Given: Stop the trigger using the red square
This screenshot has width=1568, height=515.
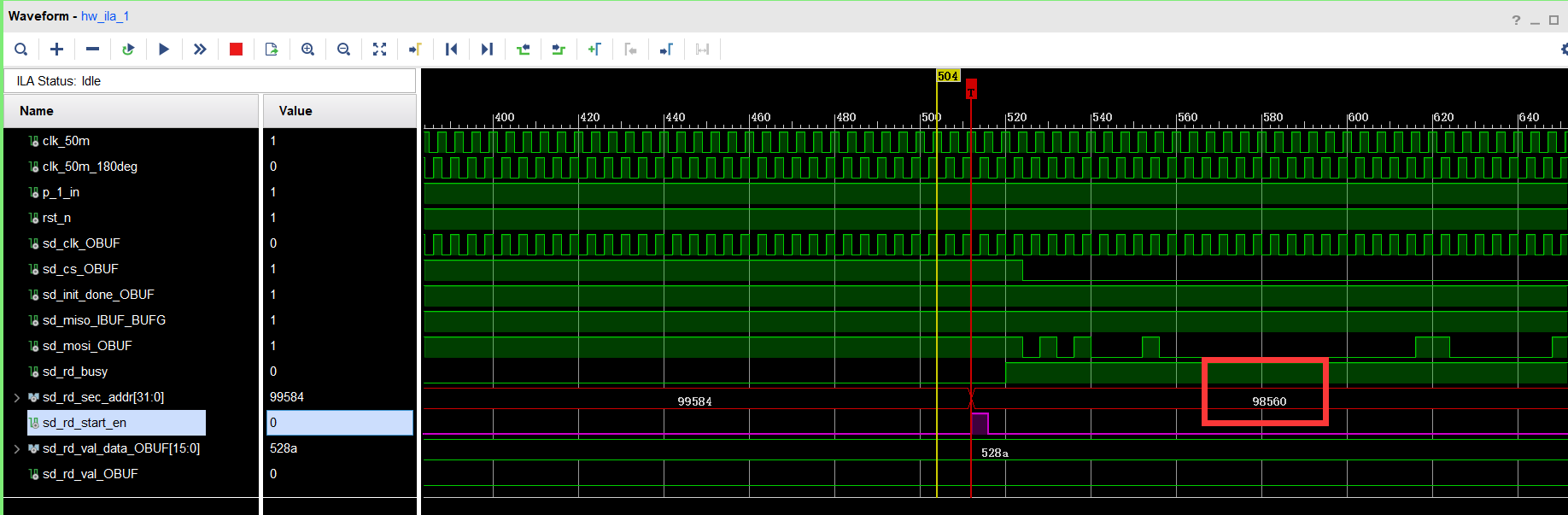Looking at the screenshot, I should pos(236,50).
